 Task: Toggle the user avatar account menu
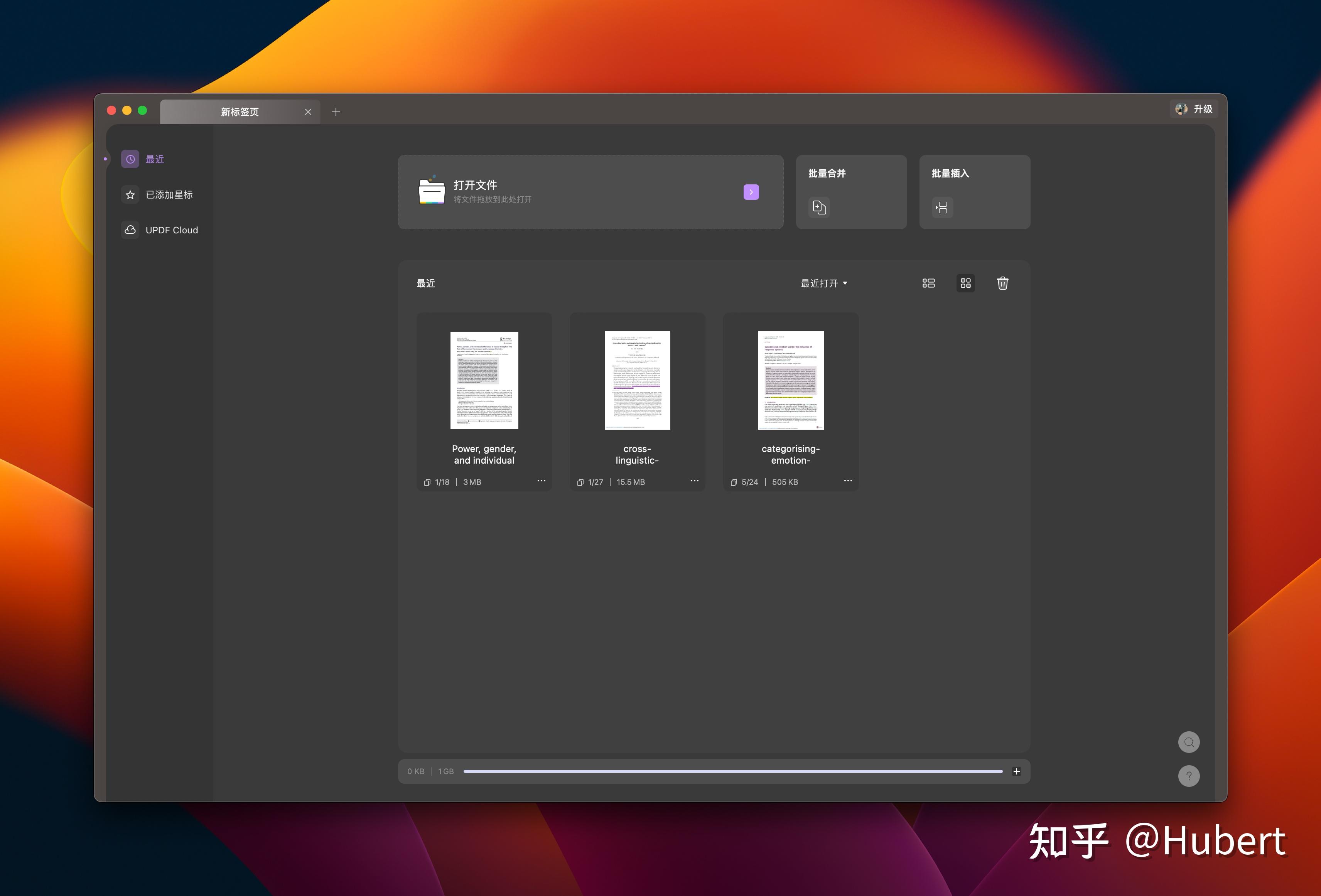pyautogui.click(x=1181, y=109)
